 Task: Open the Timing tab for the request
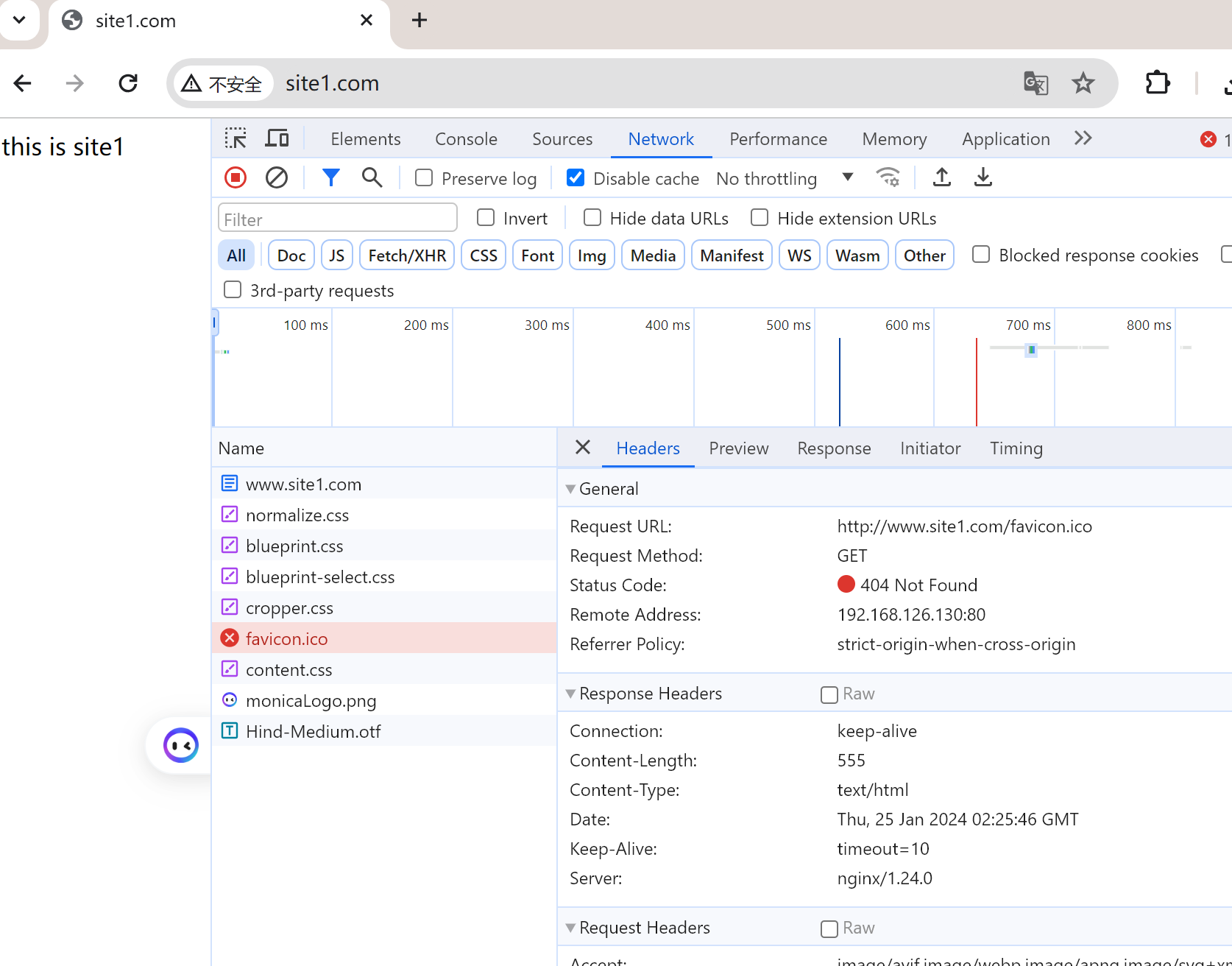pos(1016,448)
